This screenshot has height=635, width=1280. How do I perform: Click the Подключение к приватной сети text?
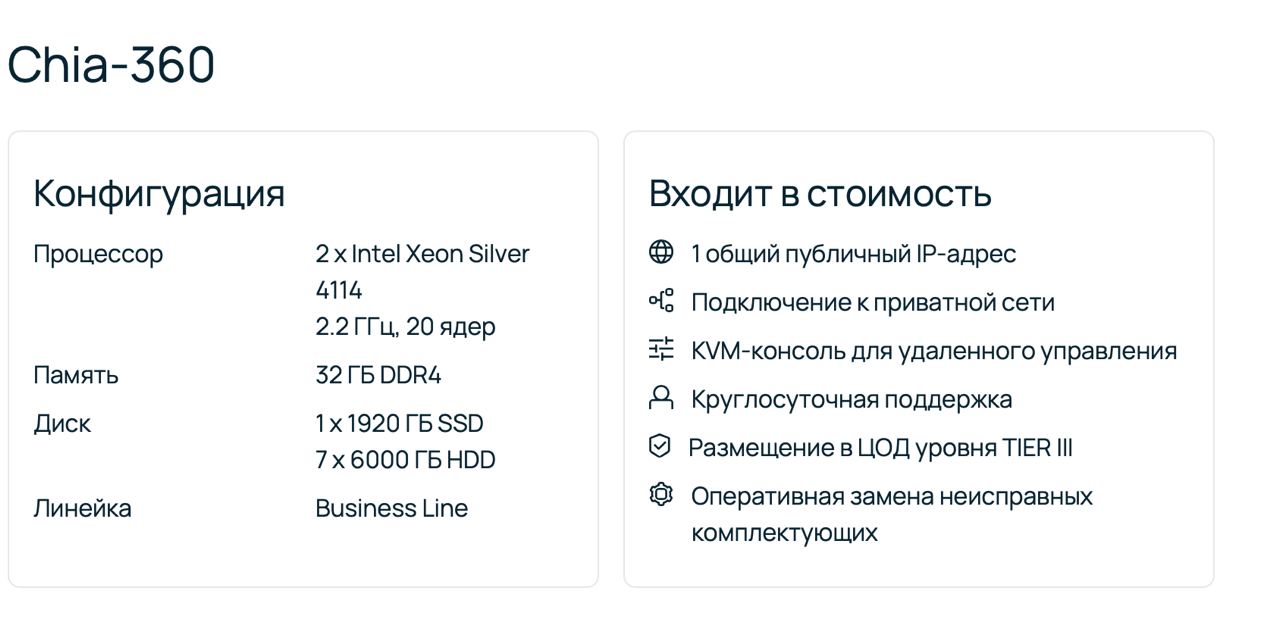click(872, 302)
